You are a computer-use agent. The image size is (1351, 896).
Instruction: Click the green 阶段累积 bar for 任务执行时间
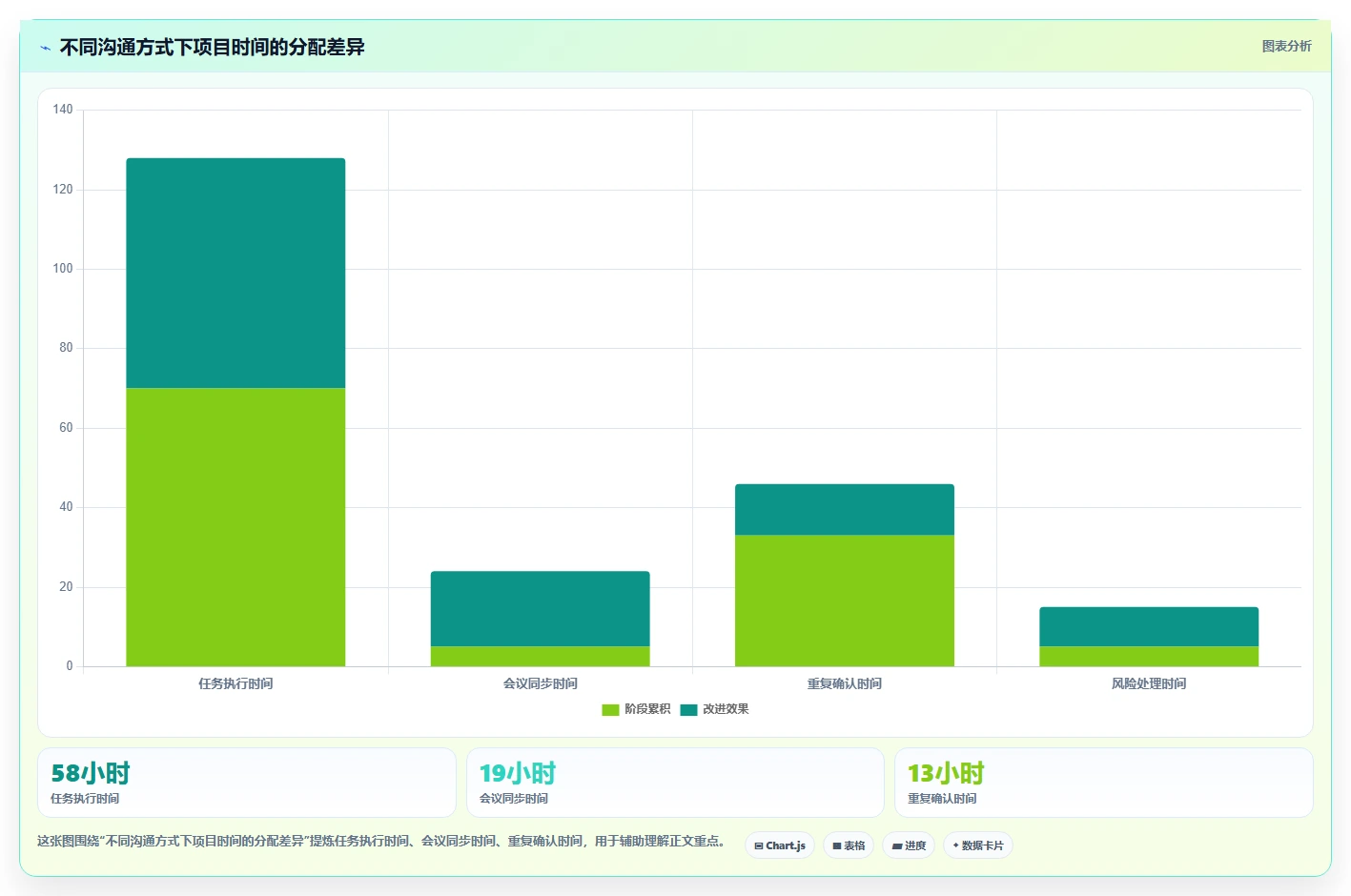coord(235,527)
